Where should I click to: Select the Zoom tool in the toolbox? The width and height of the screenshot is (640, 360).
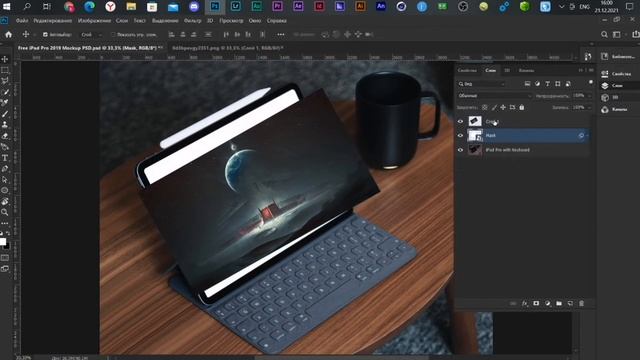point(5,212)
